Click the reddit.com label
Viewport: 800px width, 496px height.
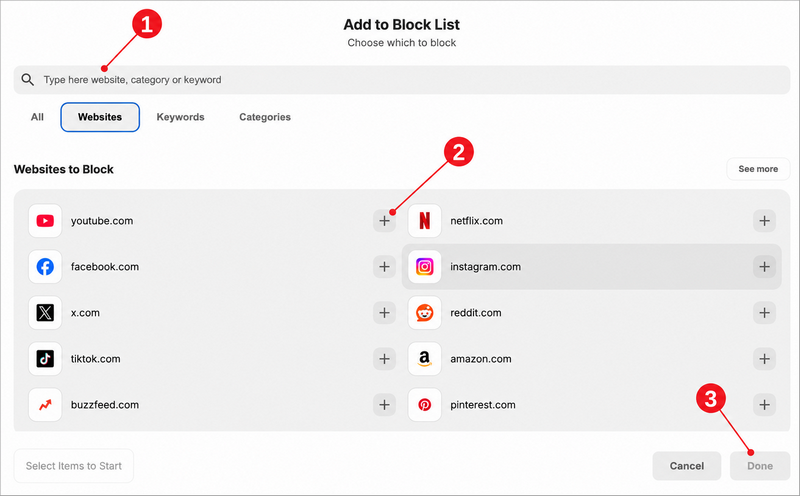476,313
